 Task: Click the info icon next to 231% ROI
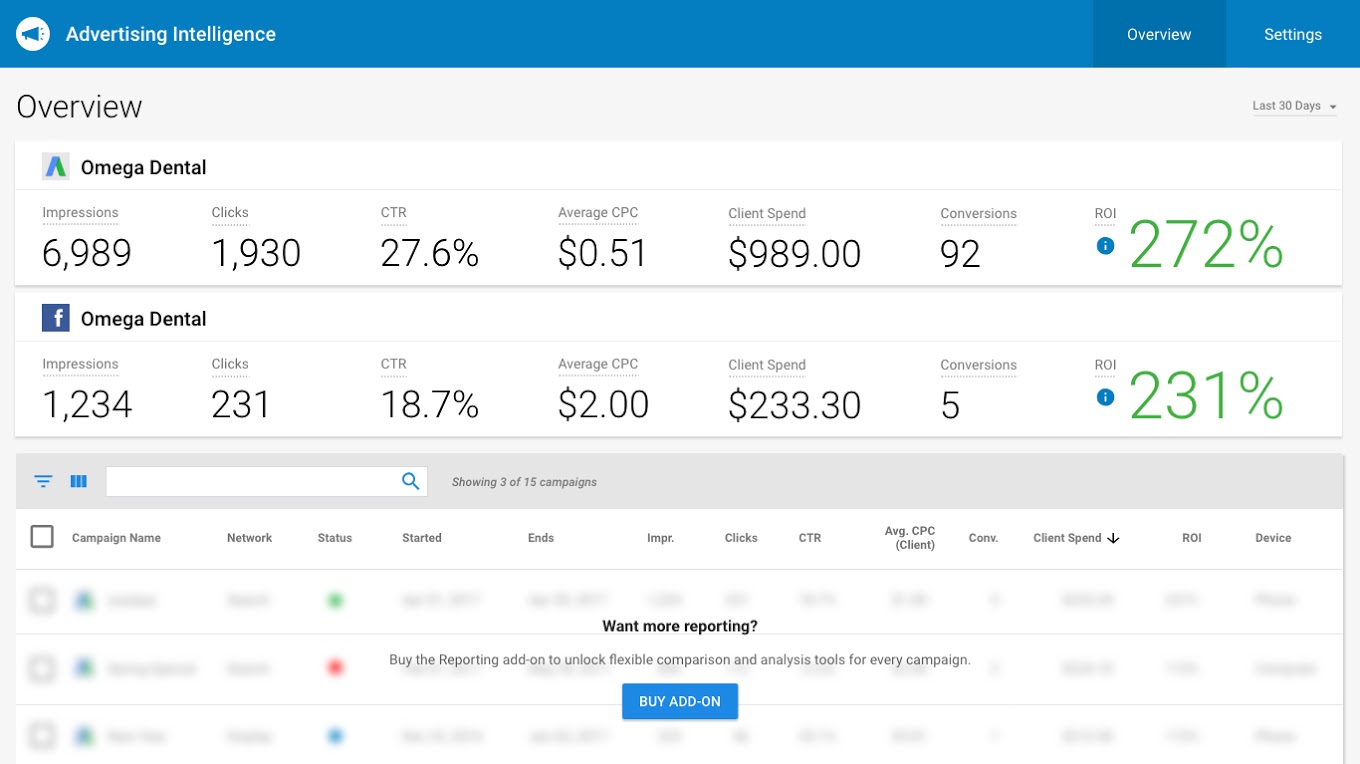(x=1105, y=397)
